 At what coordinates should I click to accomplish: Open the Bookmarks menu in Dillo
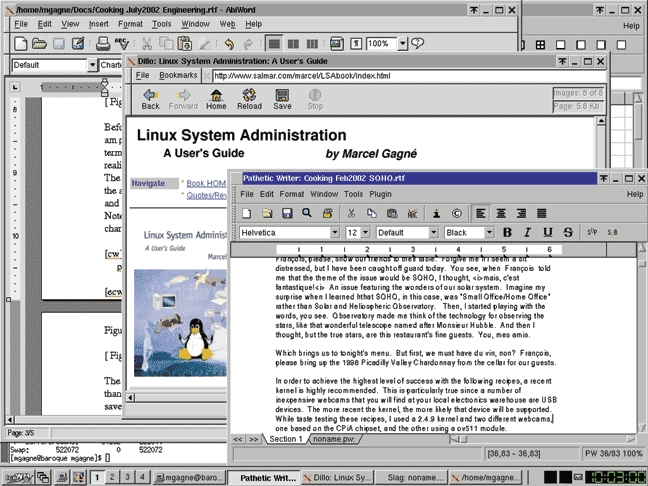(x=178, y=75)
